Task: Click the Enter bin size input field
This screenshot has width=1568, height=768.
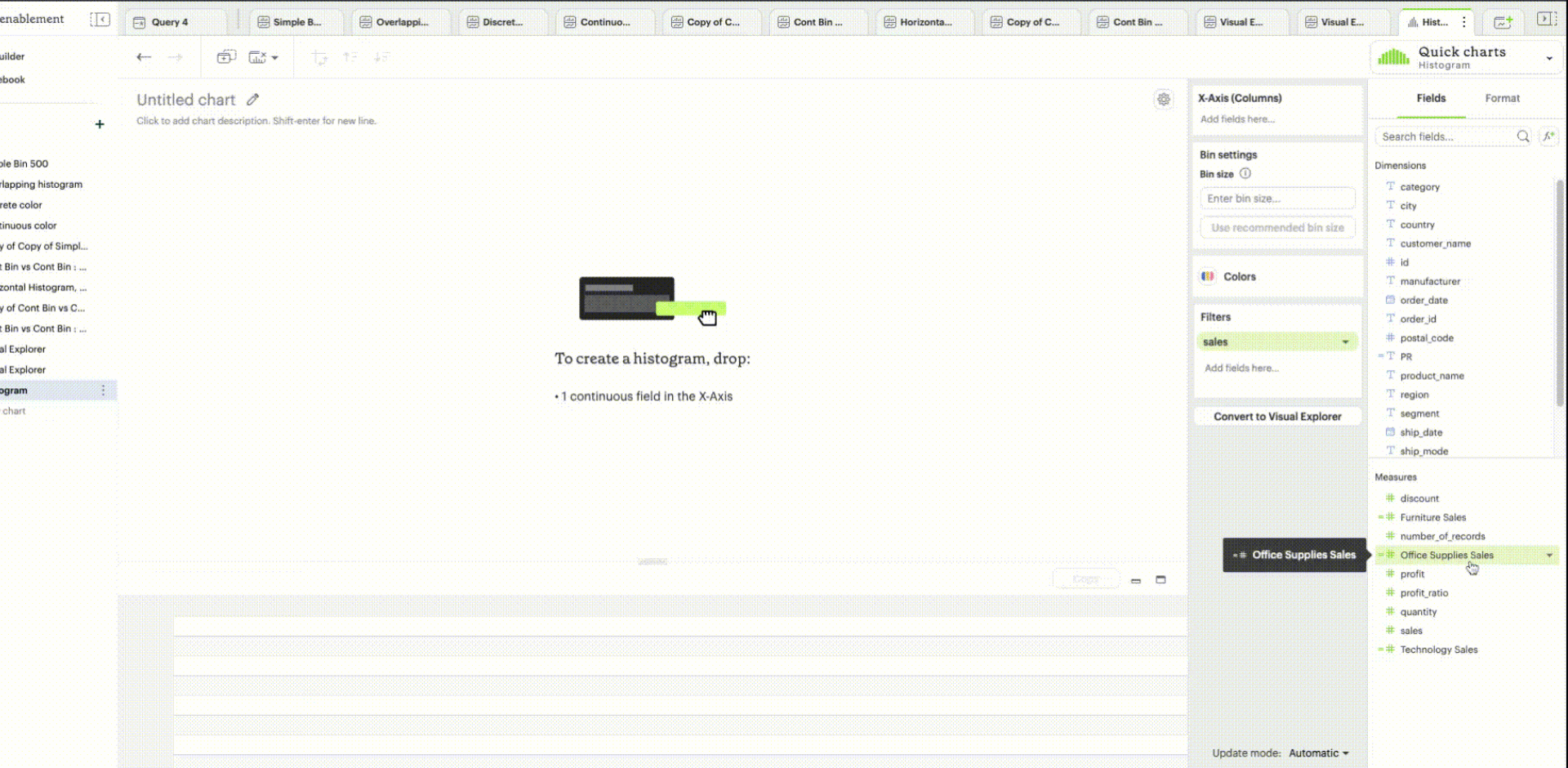Action: (1277, 199)
